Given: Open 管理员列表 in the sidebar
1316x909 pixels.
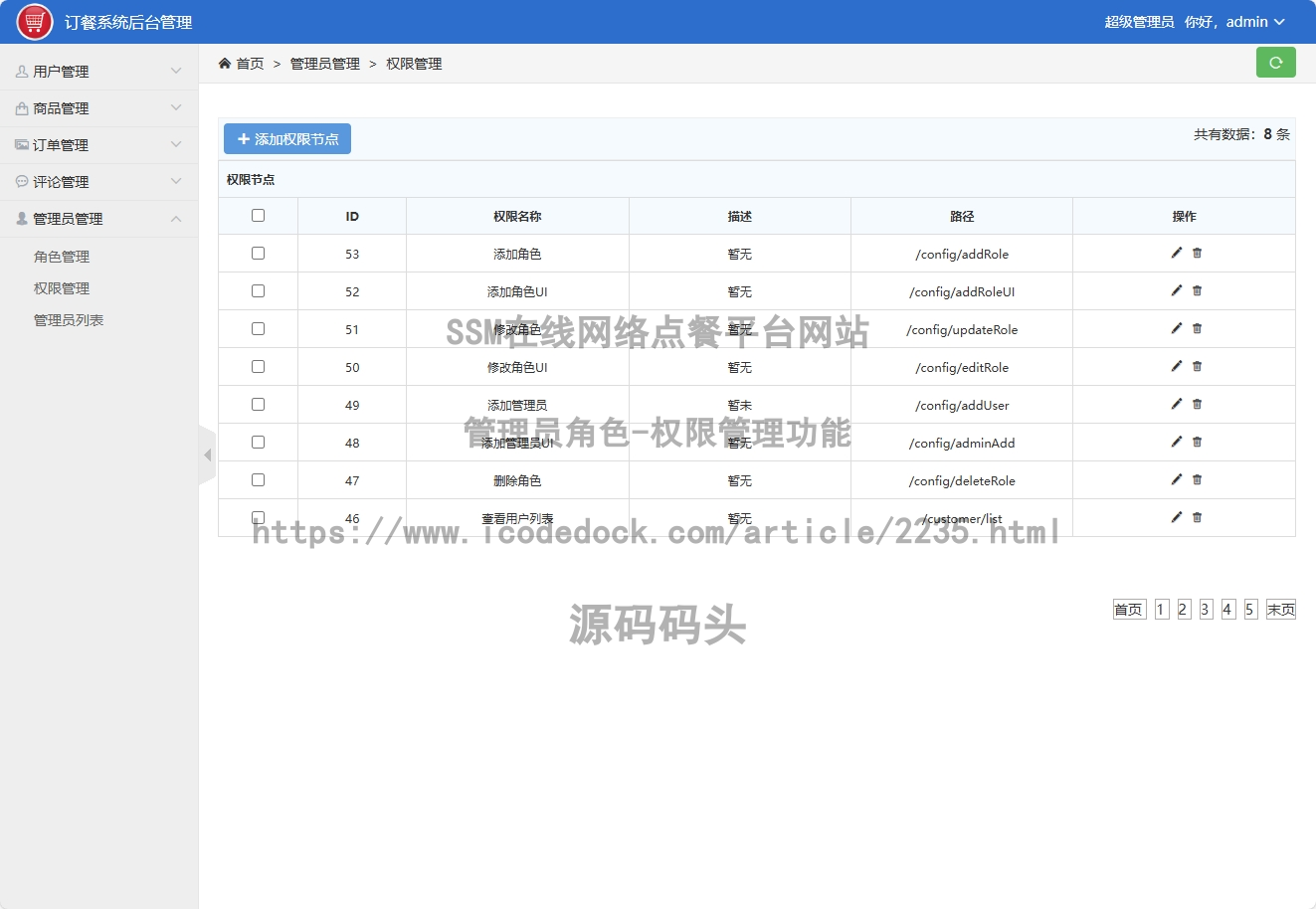Looking at the screenshot, I should click(69, 320).
